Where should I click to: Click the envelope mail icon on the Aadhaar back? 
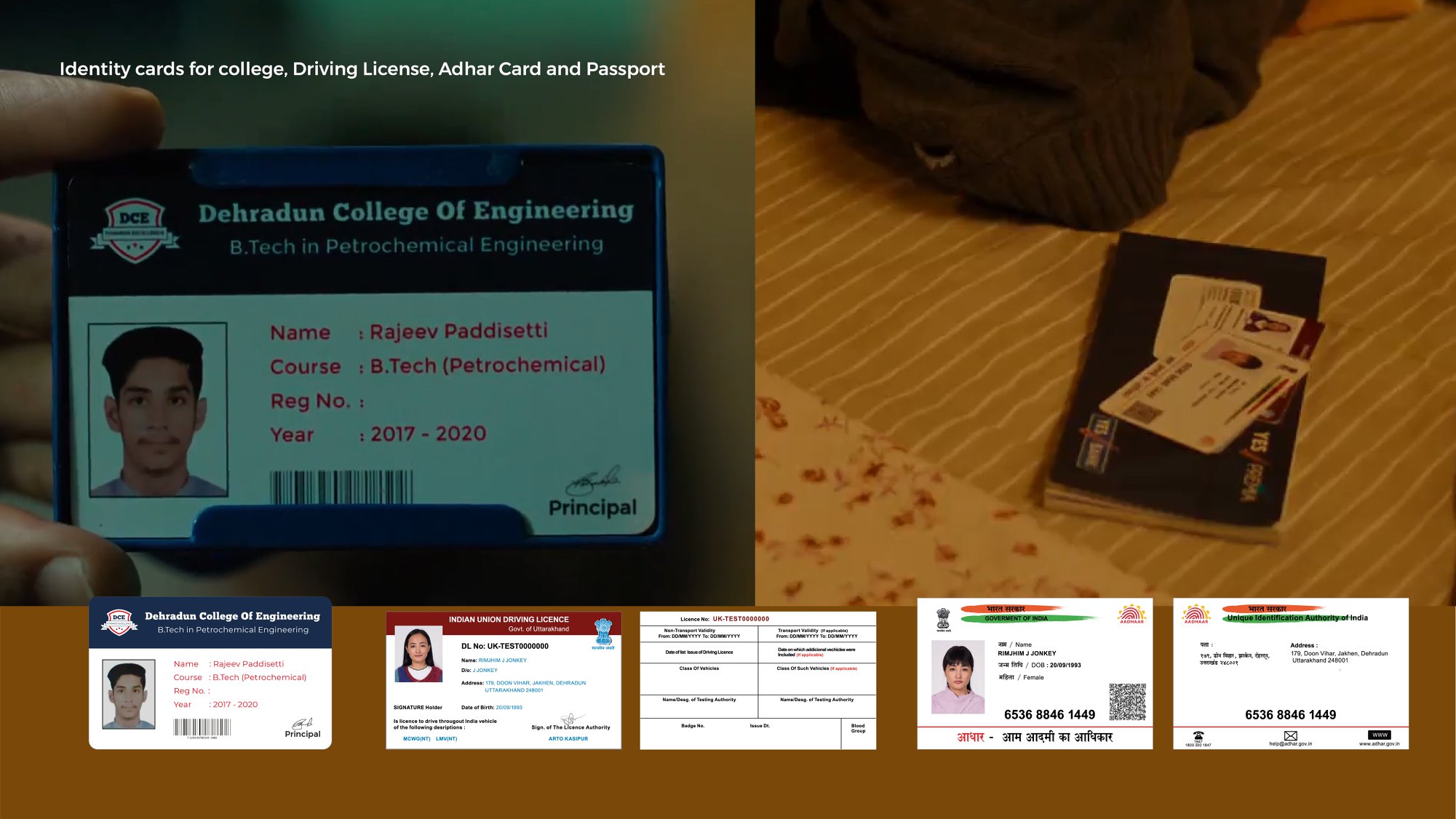click(x=1290, y=735)
